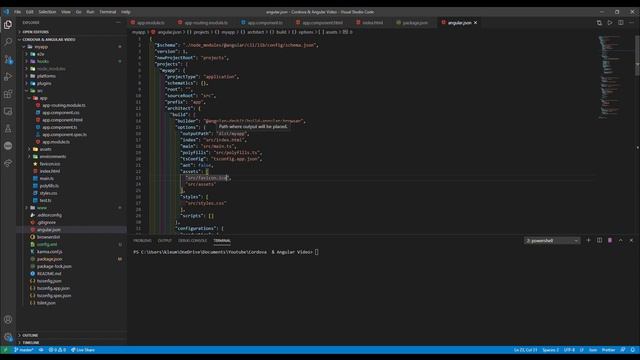
Task: Open the Selection menu
Action: point(47,12)
